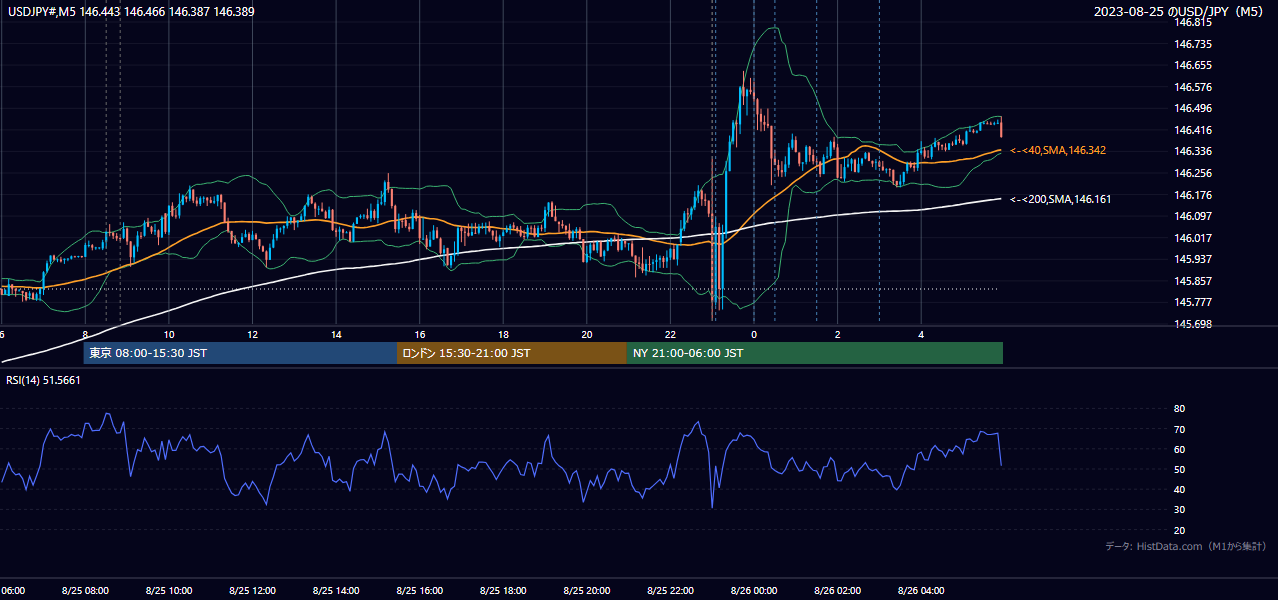Click the RSI 50 level label
1278x600 pixels.
tap(1179, 469)
